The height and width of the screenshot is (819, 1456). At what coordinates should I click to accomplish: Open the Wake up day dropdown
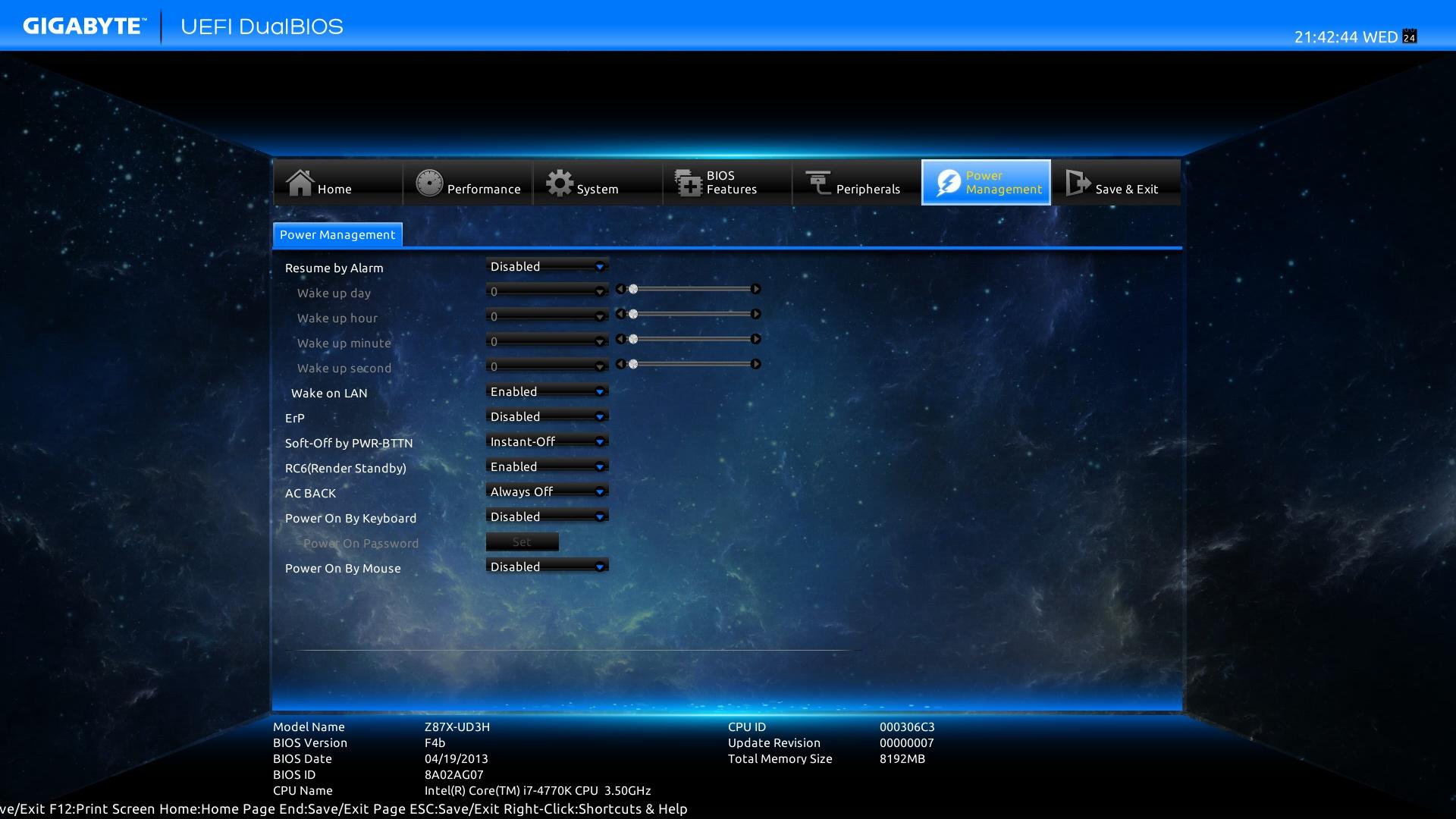(547, 291)
